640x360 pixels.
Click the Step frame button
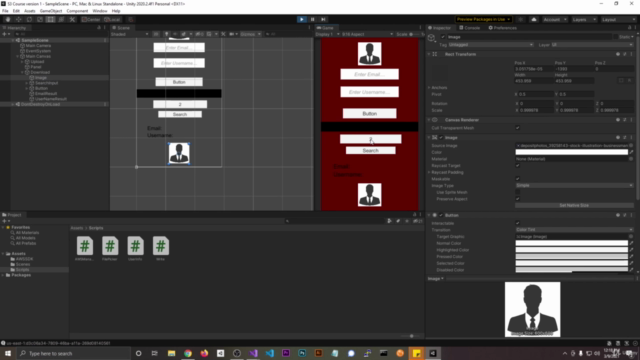pyautogui.click(x=323, y=19)
